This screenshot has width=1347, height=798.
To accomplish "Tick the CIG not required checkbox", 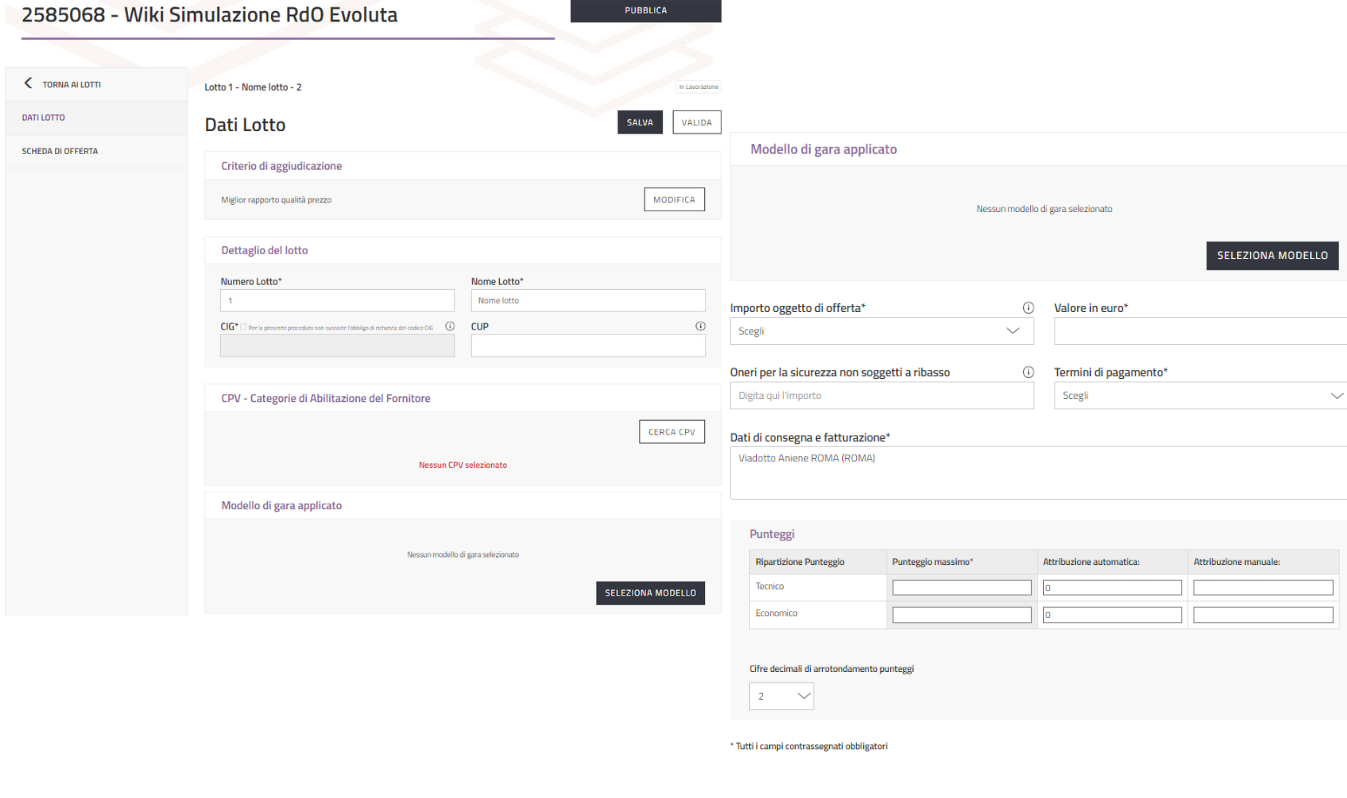I will pyautogui.click(x=243, y=326).
